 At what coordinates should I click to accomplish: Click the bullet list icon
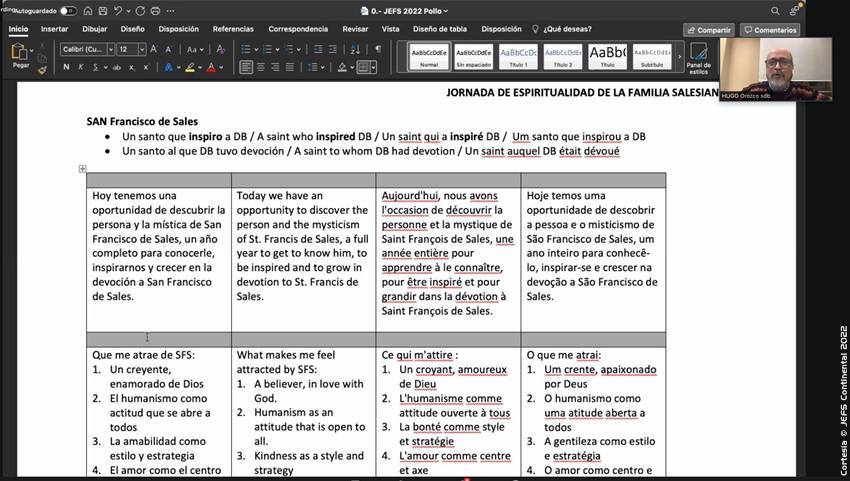(246, 49)
